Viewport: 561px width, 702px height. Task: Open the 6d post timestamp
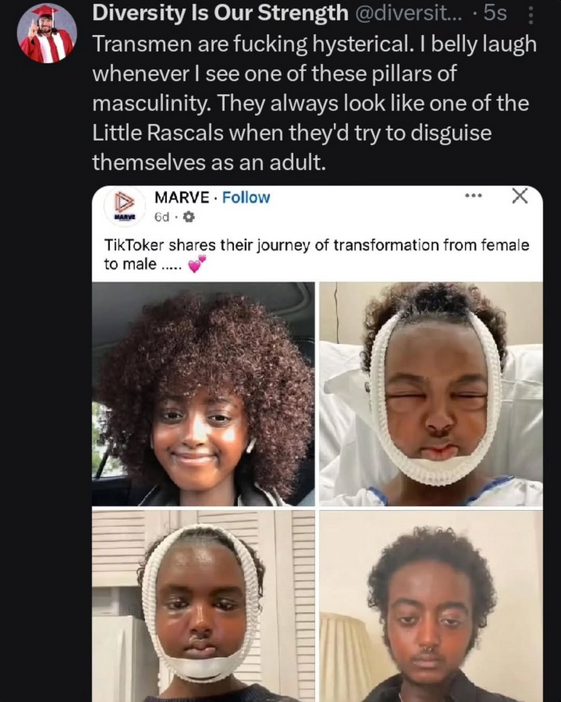162,217
